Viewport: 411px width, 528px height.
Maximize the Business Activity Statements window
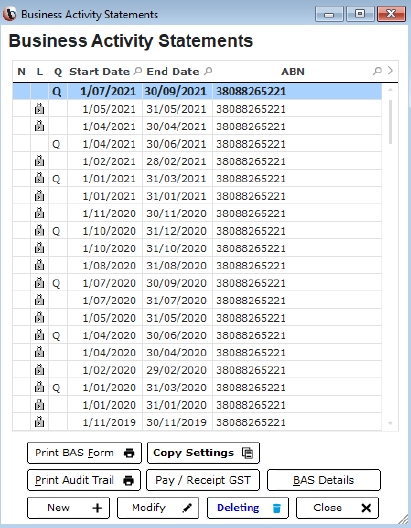click(x=360, y=14)
